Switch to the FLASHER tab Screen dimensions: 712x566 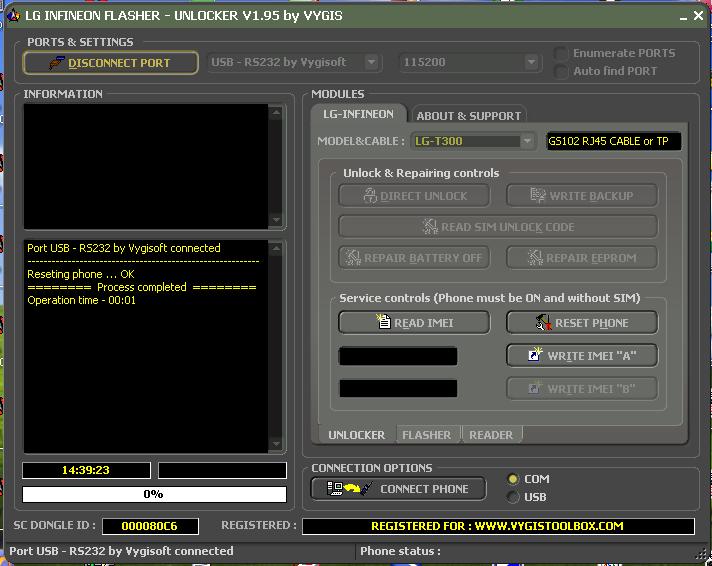(427, 435)
